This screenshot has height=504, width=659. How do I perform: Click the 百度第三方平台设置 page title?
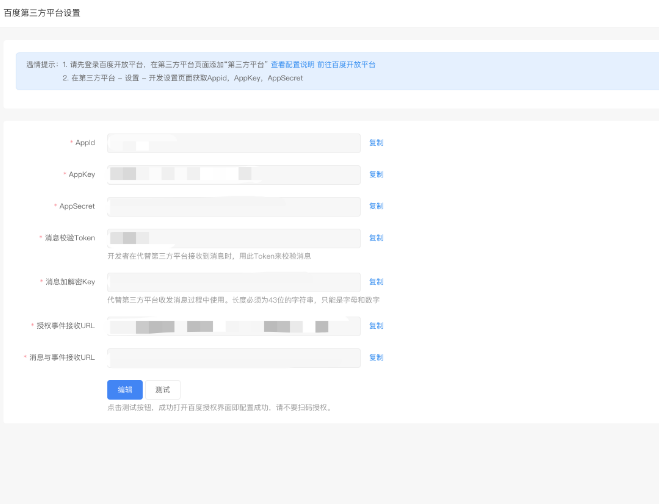click(x=42, y=13)
